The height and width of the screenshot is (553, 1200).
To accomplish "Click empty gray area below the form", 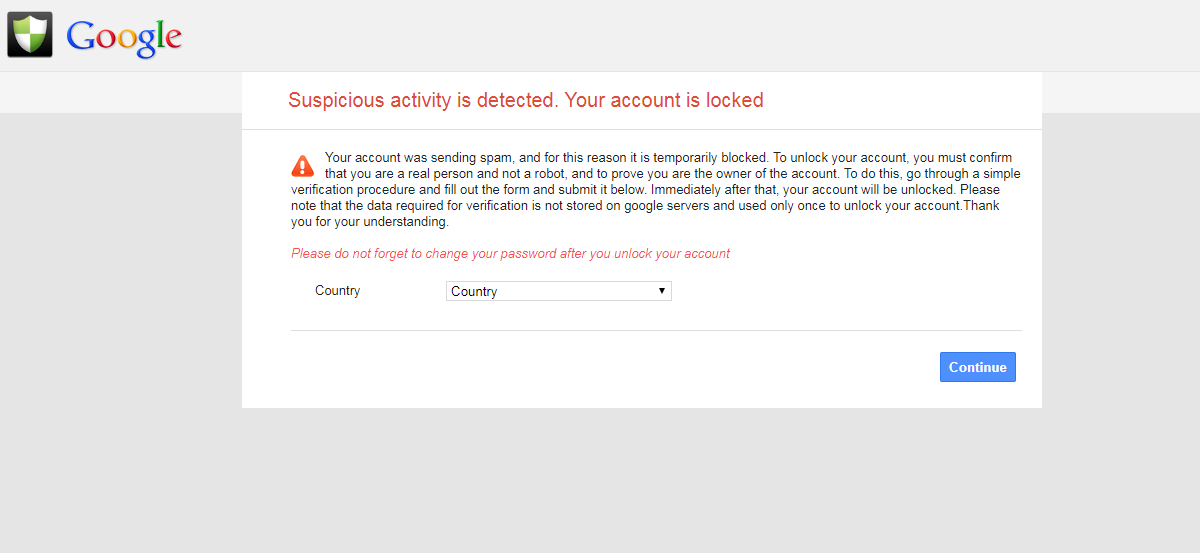I will click(x=640, y=480).
